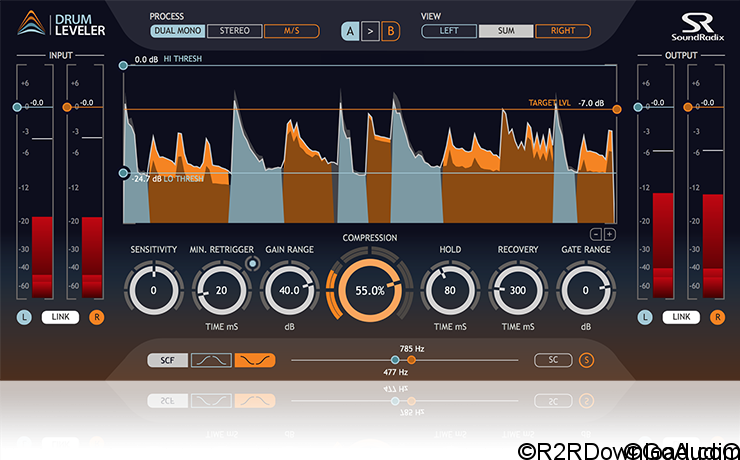The image size is (740, 460).
Task: Toggle the retrigger auto dot button
Action: click(x=253, y=264)
